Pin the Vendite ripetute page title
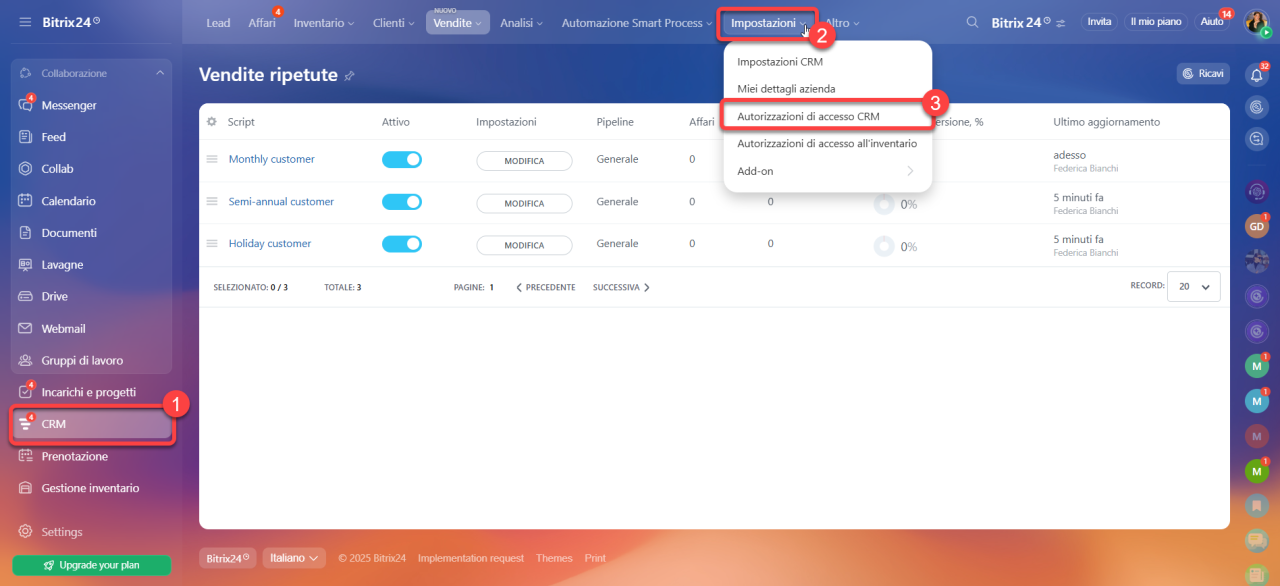 click(x=349, y=76)
